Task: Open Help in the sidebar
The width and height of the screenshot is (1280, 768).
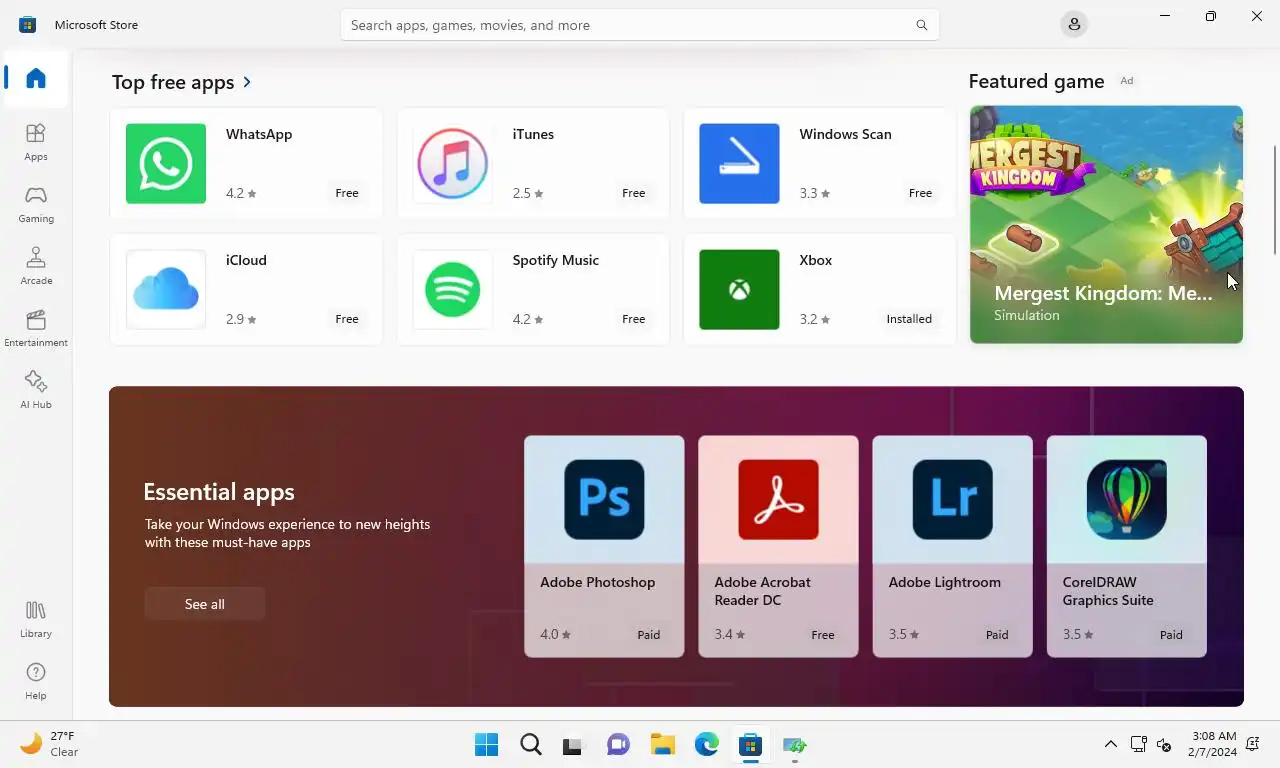Action: click(36, 680)
